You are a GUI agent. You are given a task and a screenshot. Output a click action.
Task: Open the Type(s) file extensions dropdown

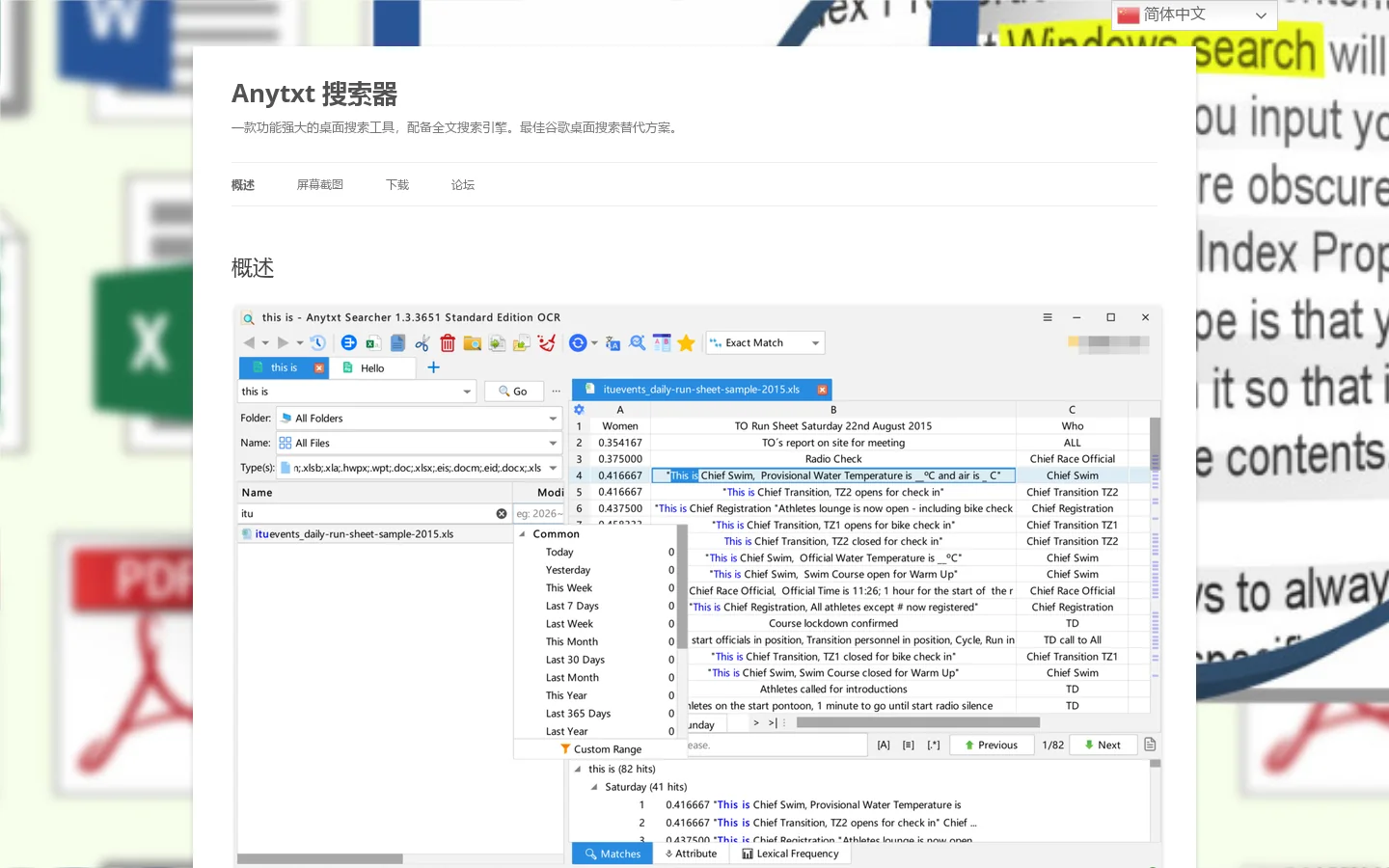pos(420,468)
